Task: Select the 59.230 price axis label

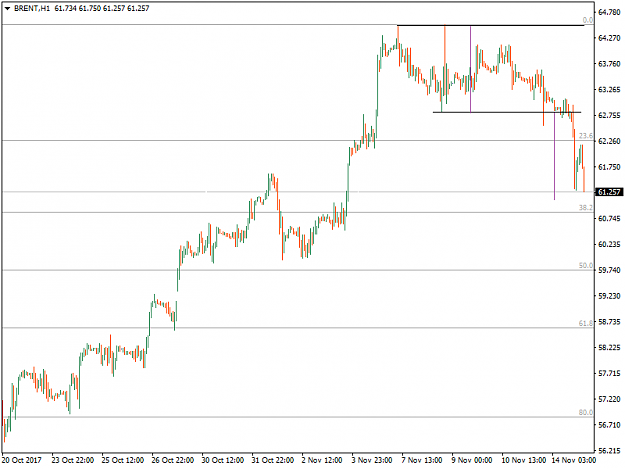Action: coord(609,296)
